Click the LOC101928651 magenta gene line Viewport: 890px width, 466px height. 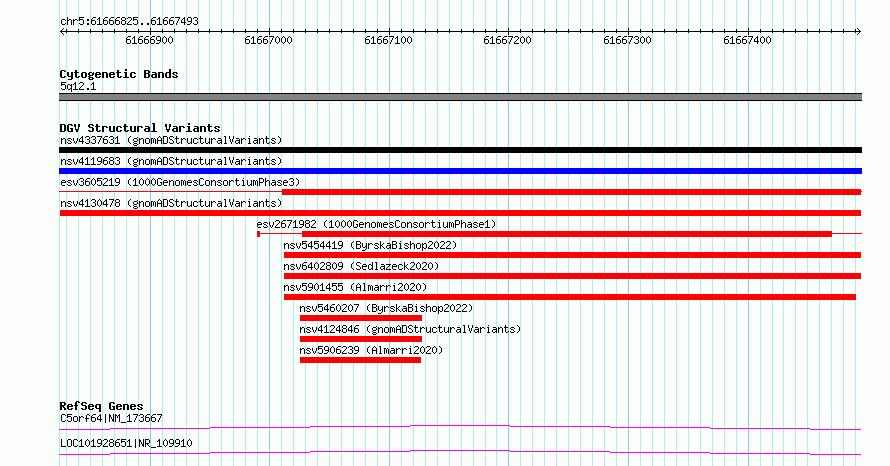pos(460,452)
